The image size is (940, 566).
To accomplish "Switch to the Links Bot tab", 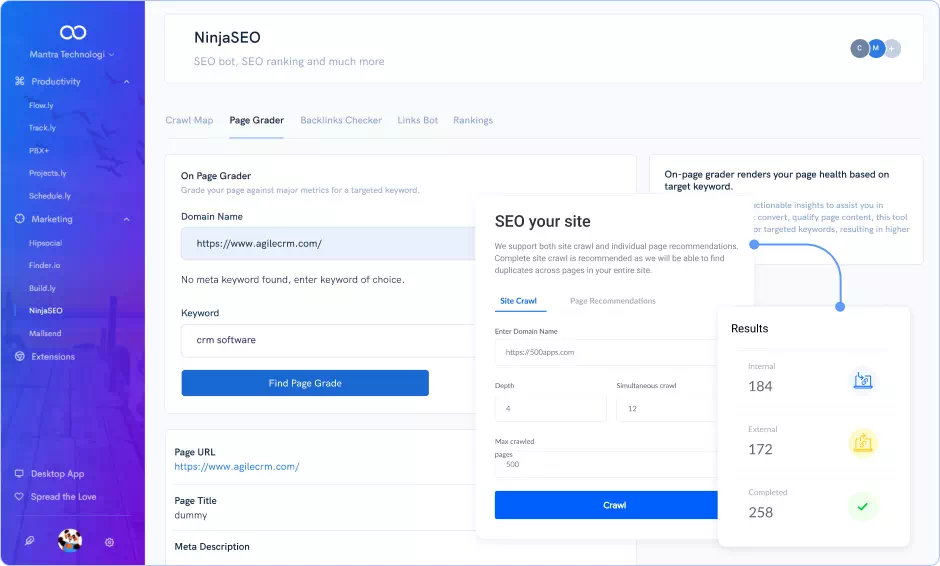I will point(418,120).
